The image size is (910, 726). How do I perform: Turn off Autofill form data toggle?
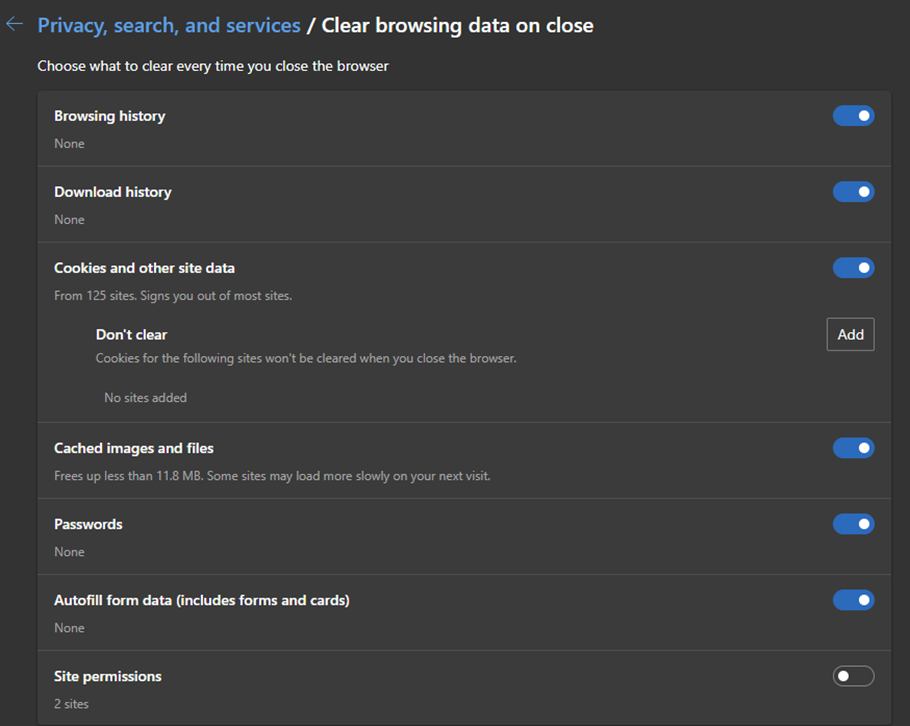coord(853,600)
